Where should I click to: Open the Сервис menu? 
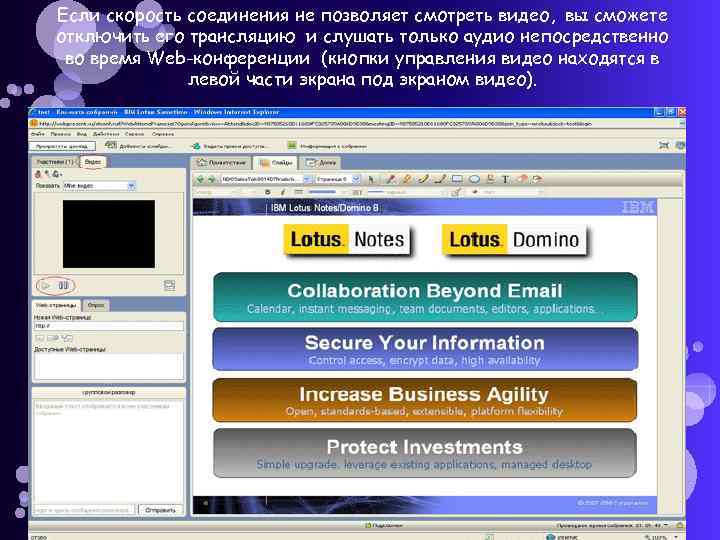(x=135, y=134)
